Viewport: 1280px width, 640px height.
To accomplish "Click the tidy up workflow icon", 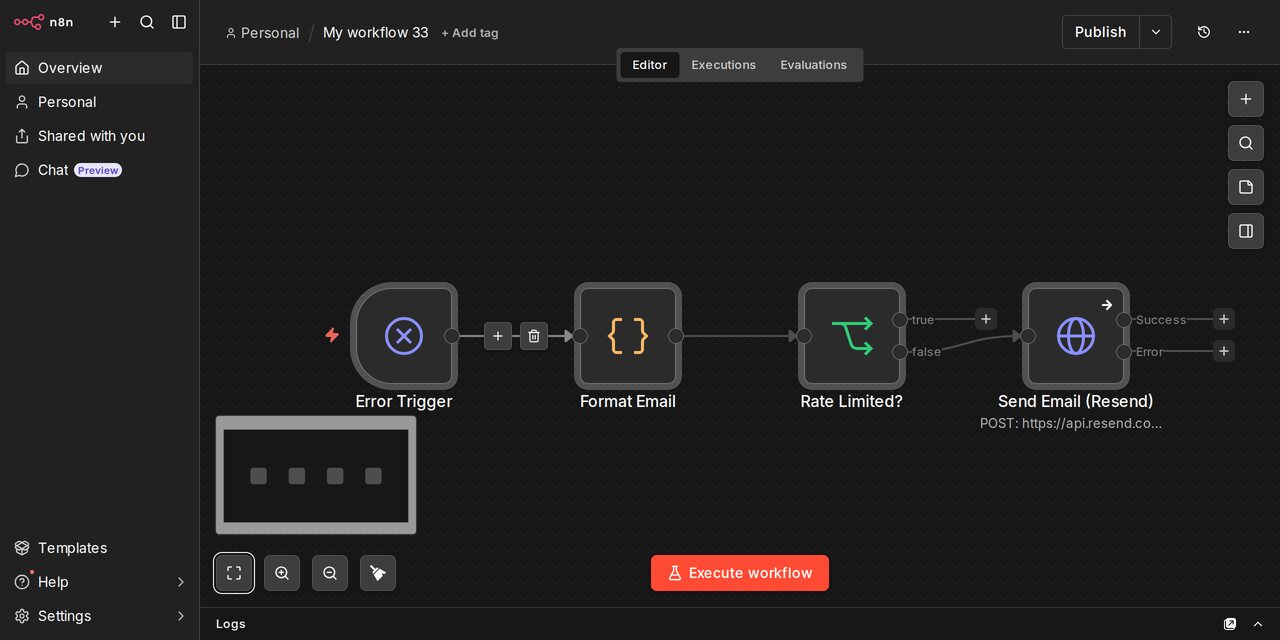I will tap(378, 573).
